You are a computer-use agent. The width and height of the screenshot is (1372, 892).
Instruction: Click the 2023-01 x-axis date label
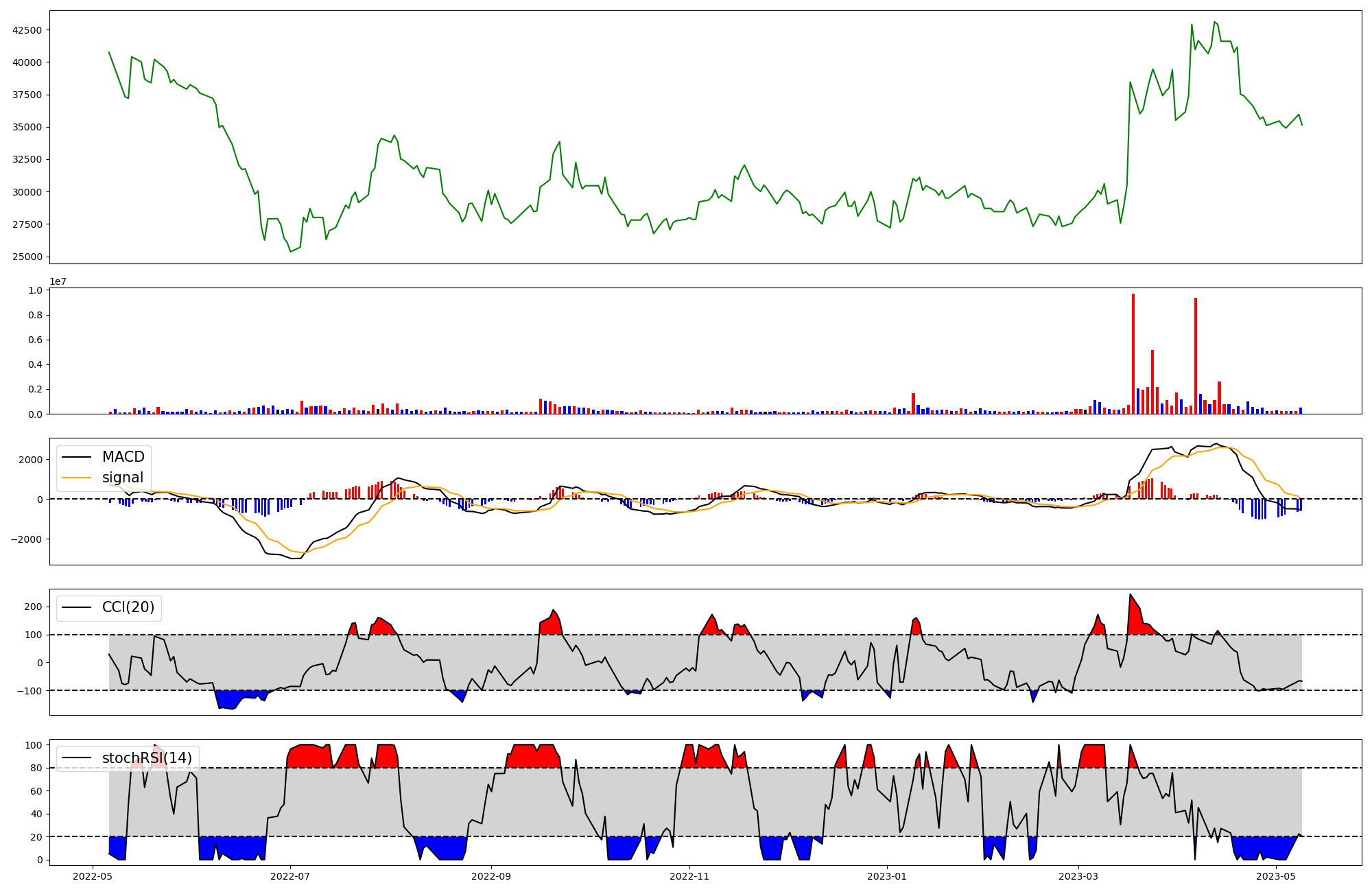pos(887,876)
